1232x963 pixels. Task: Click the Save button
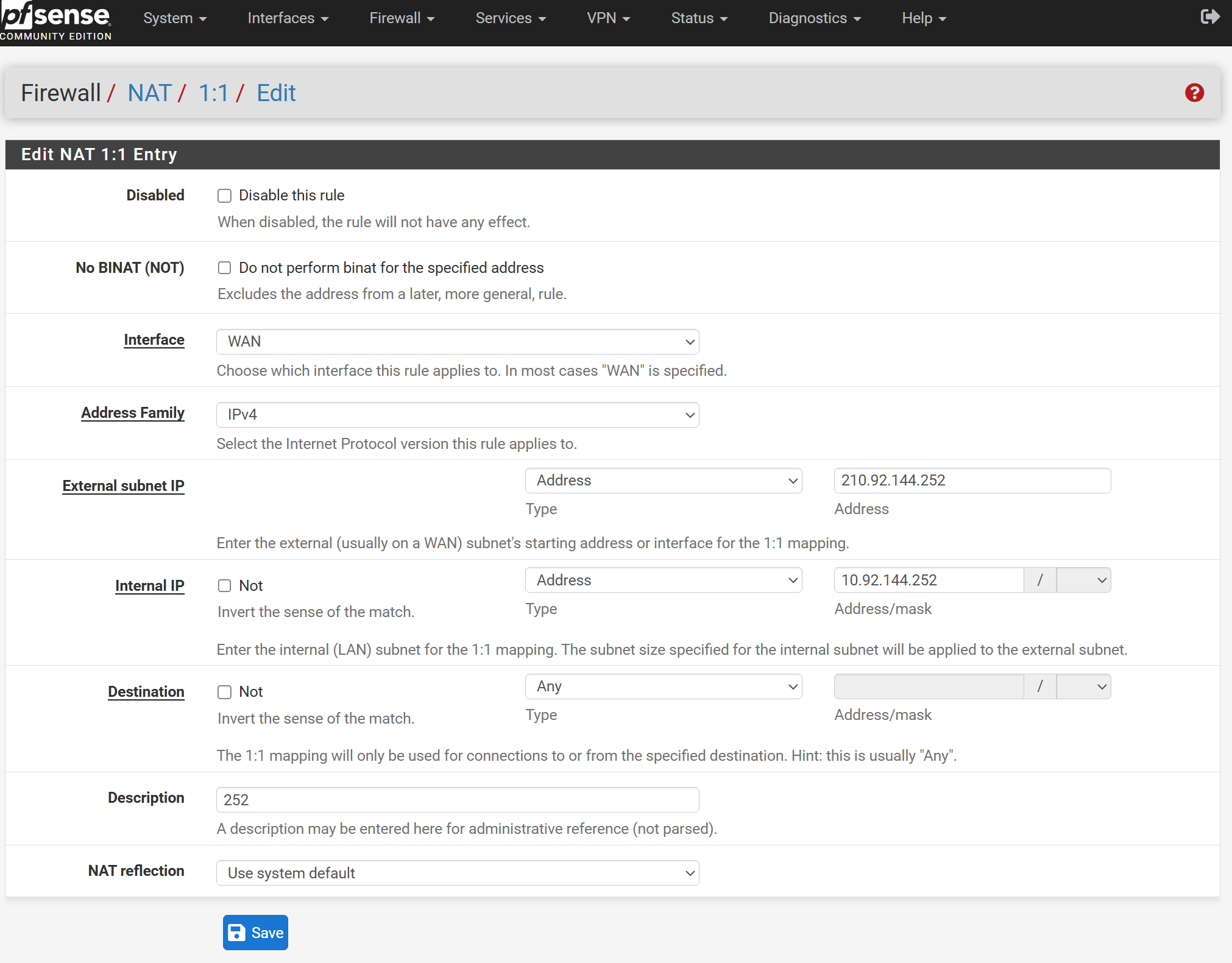[255, 932]
